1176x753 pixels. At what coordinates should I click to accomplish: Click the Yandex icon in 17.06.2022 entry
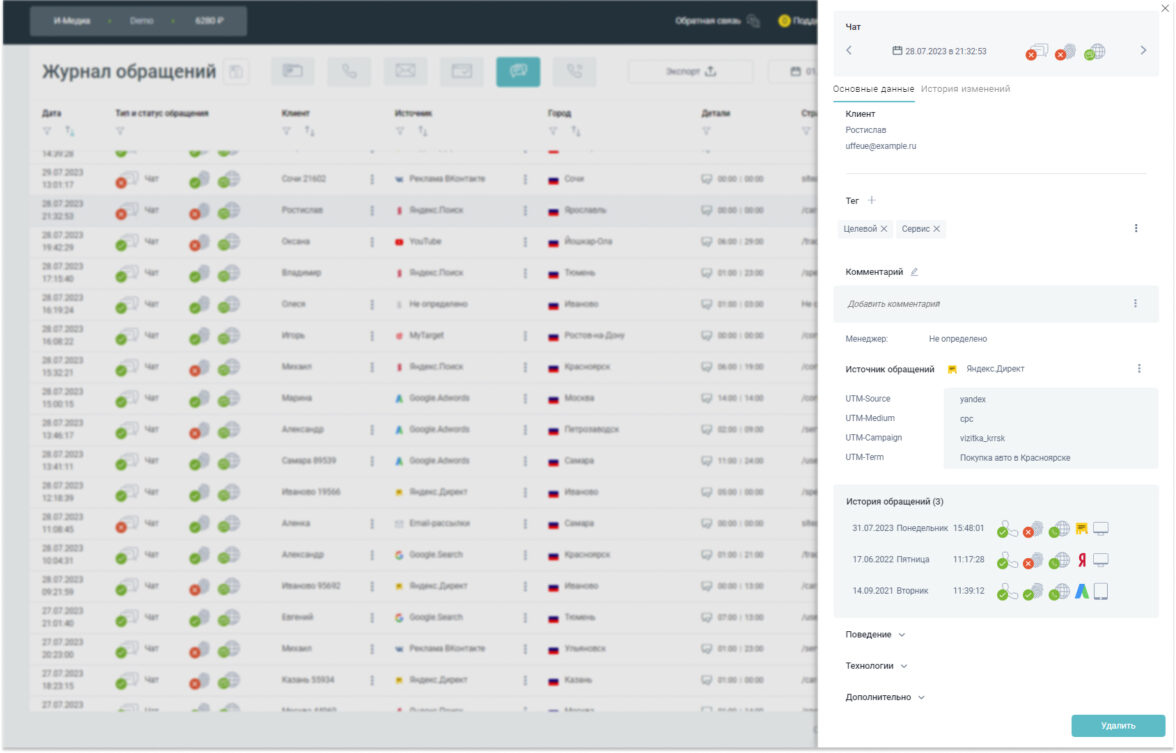[x=1081, y=561]
